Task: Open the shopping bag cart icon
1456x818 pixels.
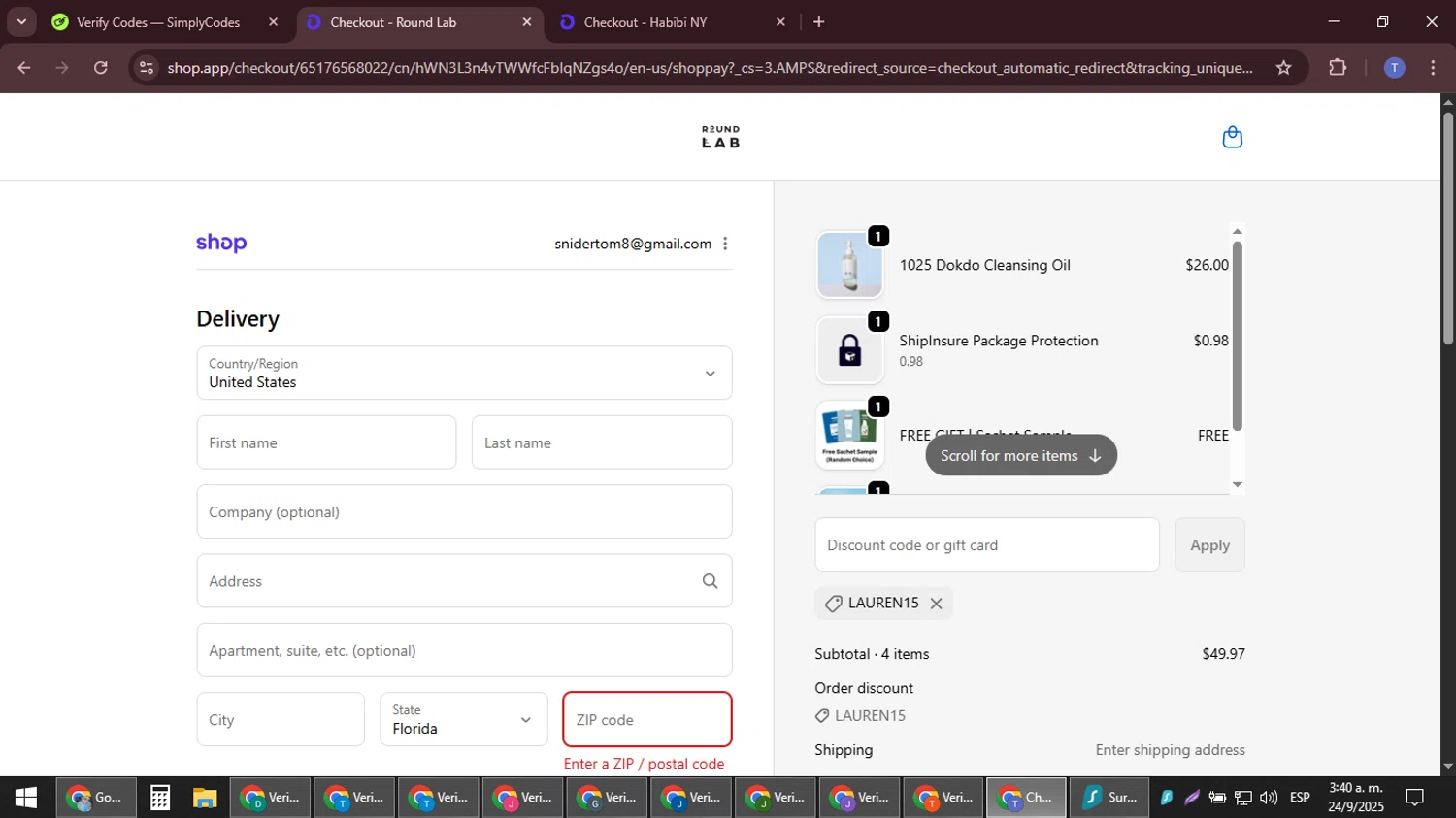Action: pyautogui.click(x=1232, y=137)
